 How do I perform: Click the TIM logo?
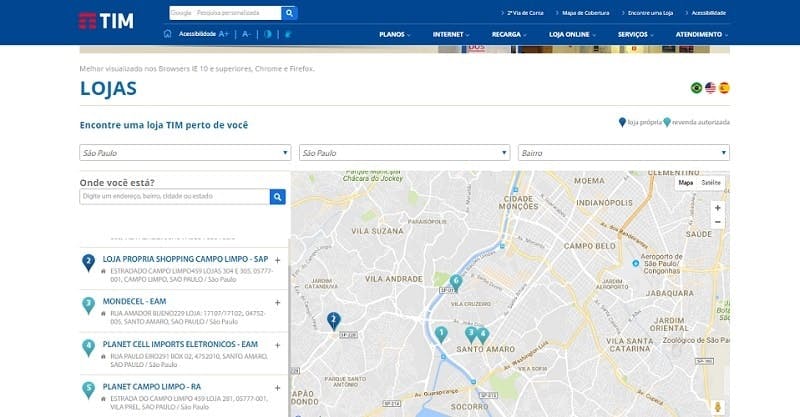pyautogui.click(x=106, y=21)
